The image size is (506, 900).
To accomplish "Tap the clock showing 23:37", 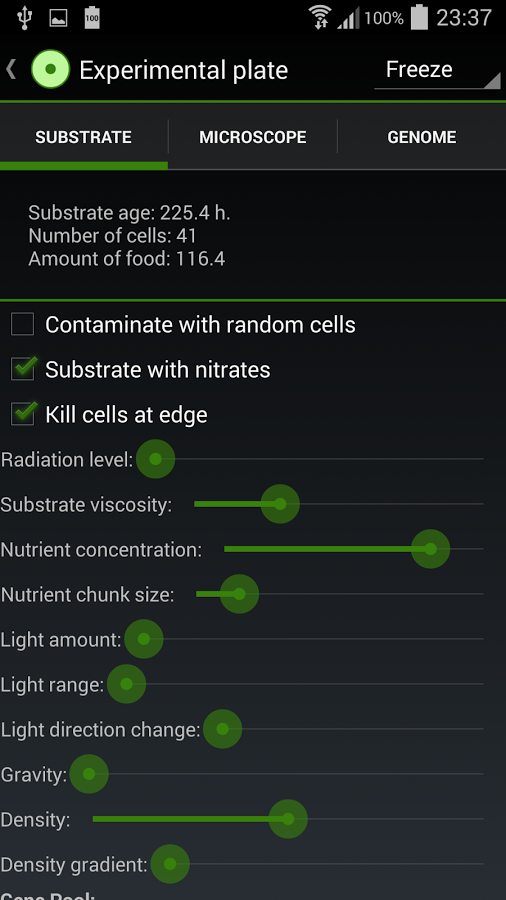I will tap(464, 18).
